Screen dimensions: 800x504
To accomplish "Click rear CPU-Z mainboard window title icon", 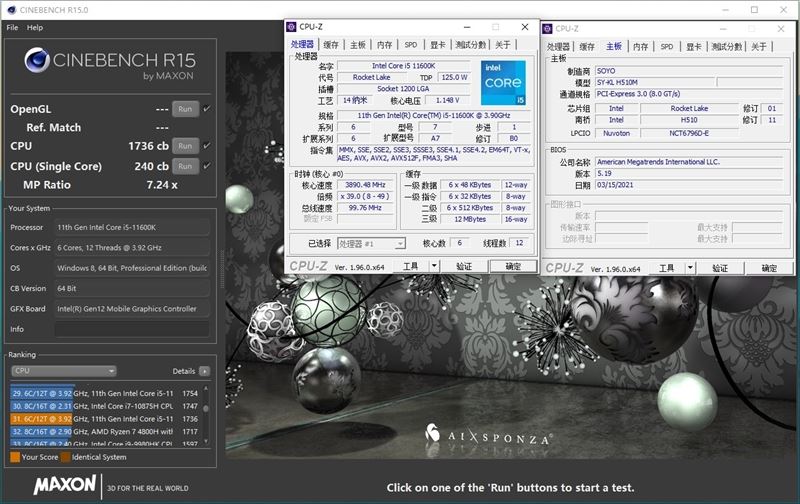I will [x=547, y=29].
